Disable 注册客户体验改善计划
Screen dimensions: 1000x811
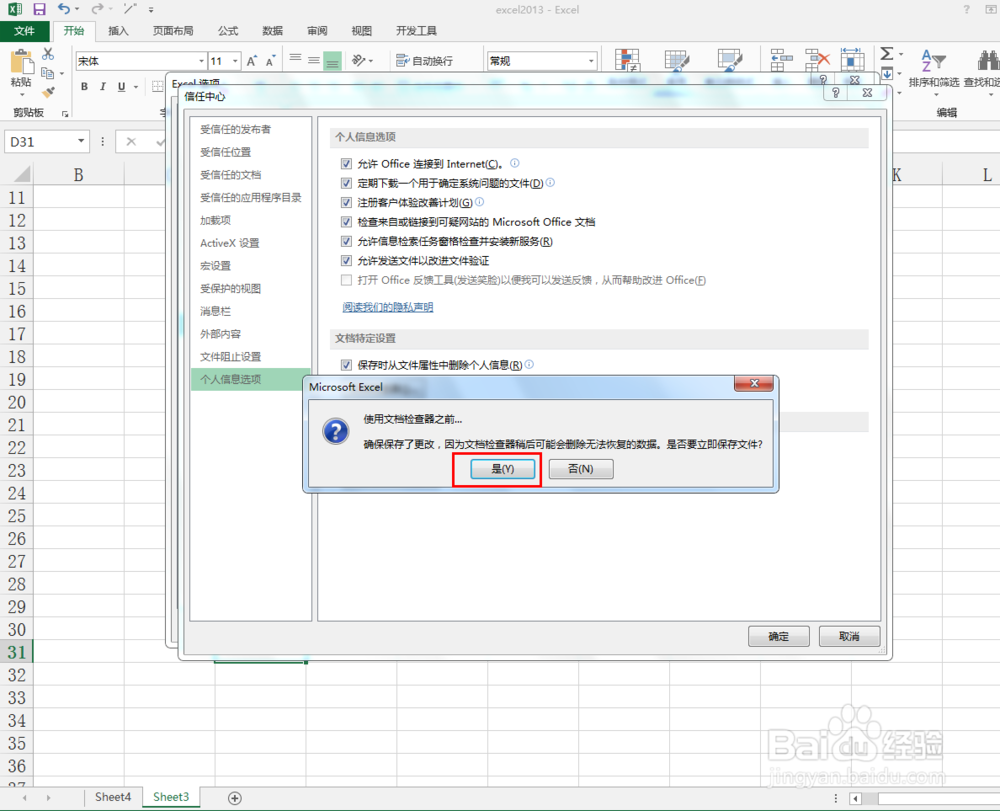(x=346, y=202)
